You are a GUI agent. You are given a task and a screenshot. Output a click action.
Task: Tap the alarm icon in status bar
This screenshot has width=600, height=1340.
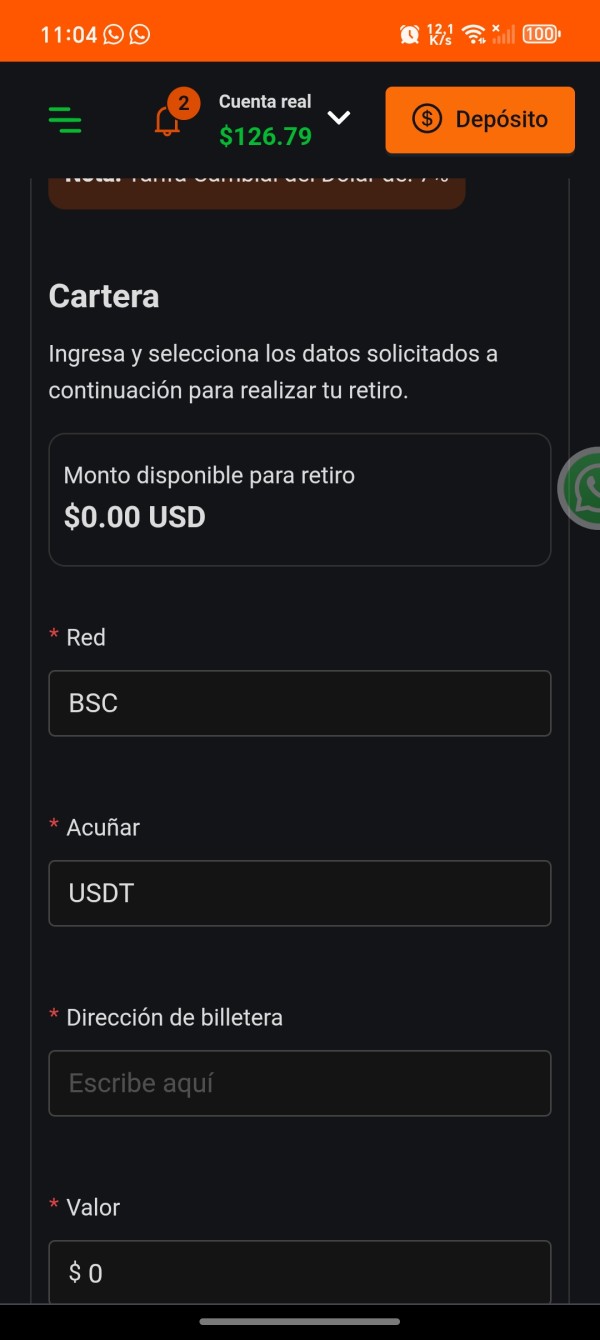[x=409, y=34]
